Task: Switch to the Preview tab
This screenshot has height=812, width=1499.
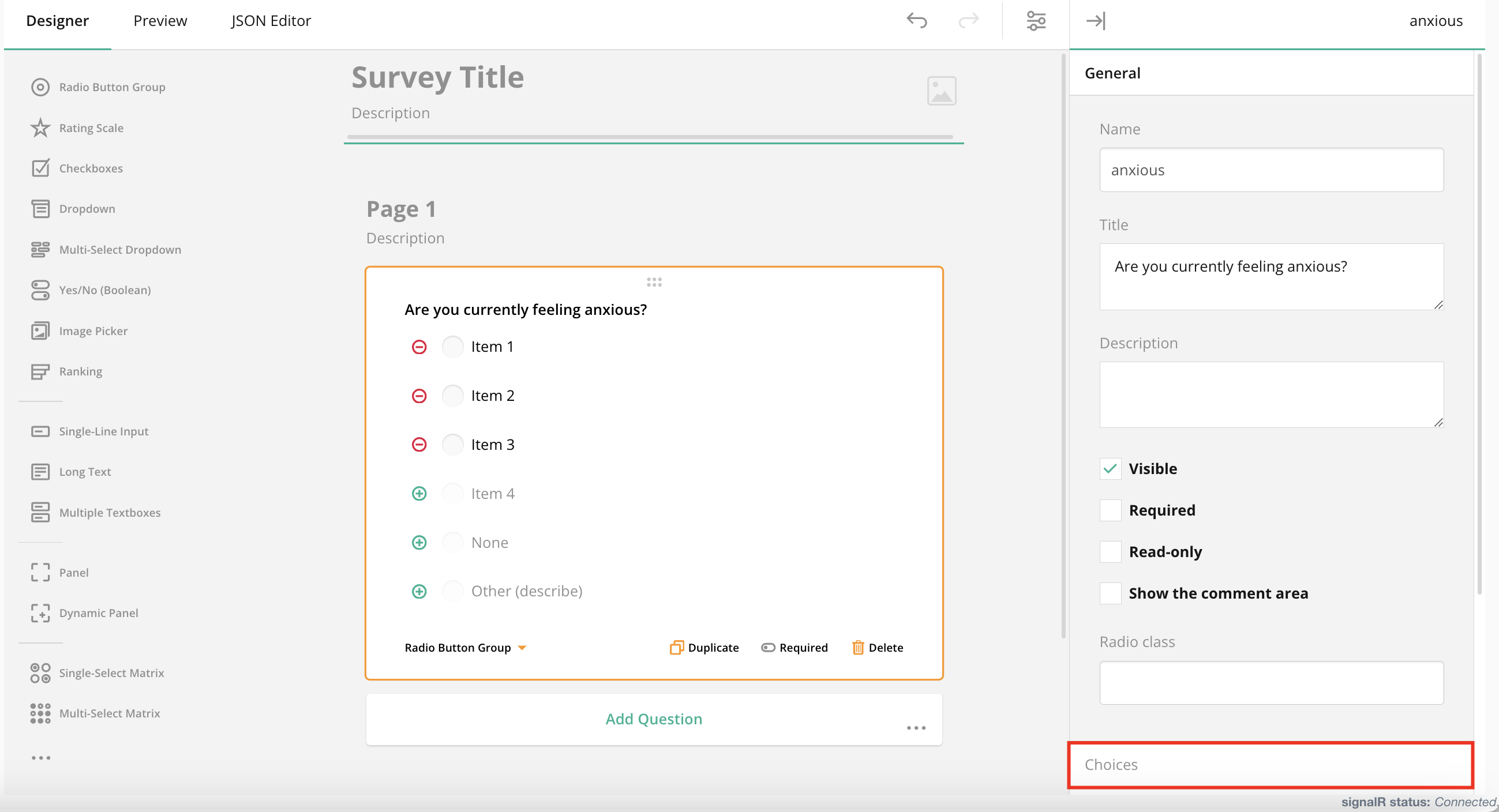Action: pos(160,20)
